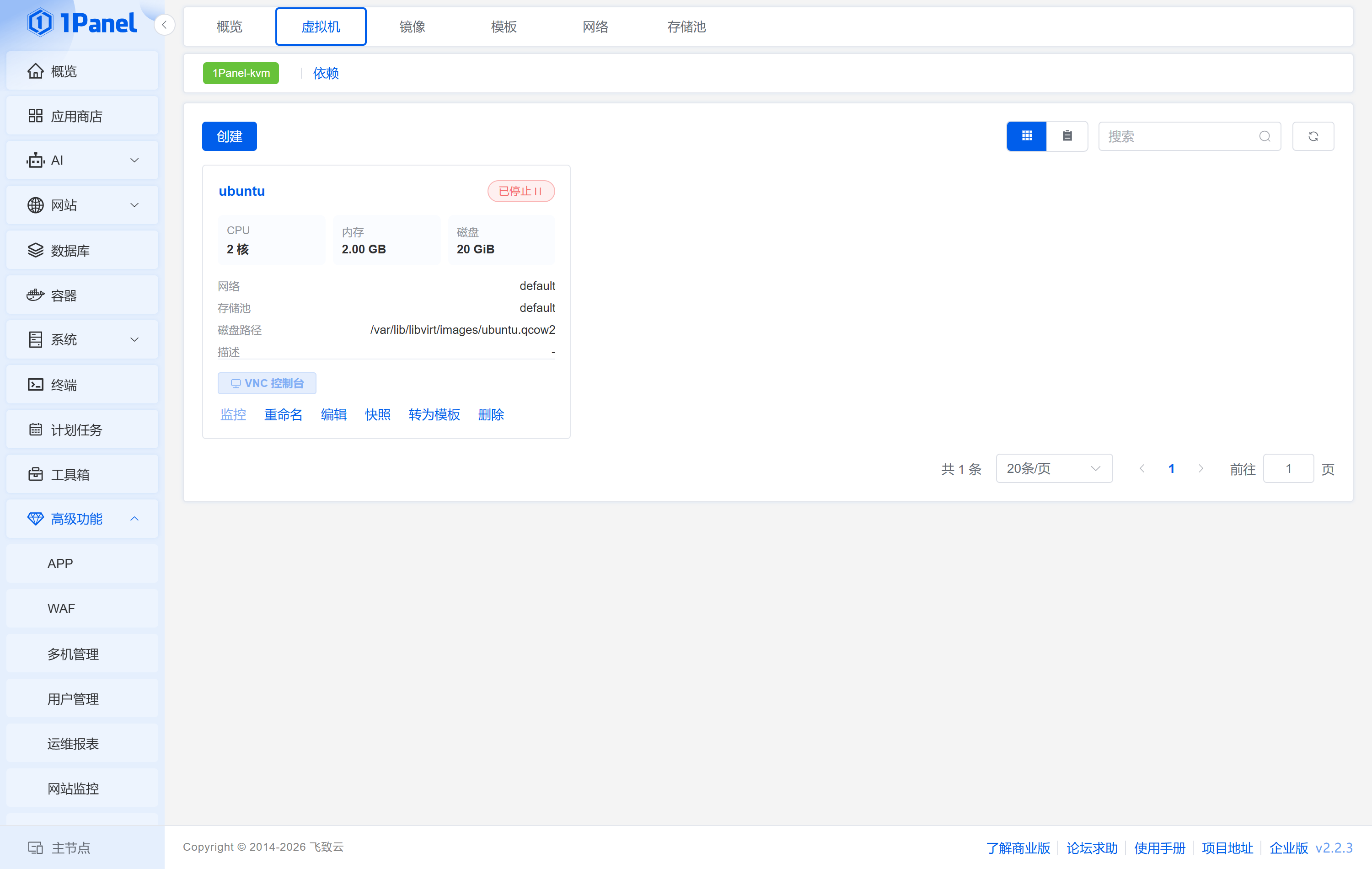Switch to the 网络 tab
This screenshot has height=869, width=1372.
coord(595,27)
